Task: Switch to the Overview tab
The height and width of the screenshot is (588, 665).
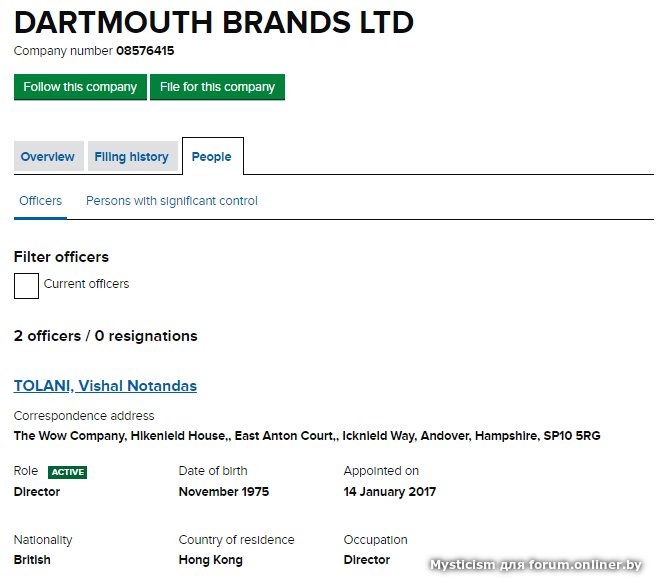Action: (48, 157)
